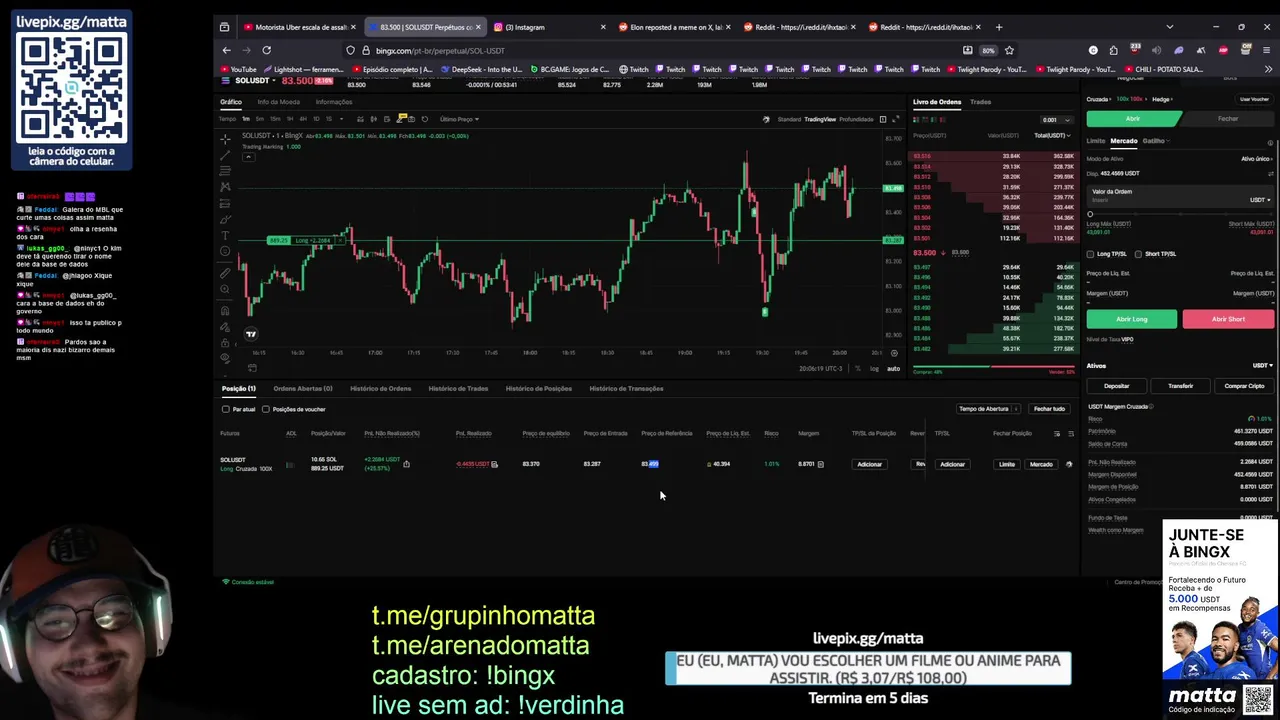Select the trend line drawing tool
The height and width of the screenshot is (720, 1280).
(225, 155)
